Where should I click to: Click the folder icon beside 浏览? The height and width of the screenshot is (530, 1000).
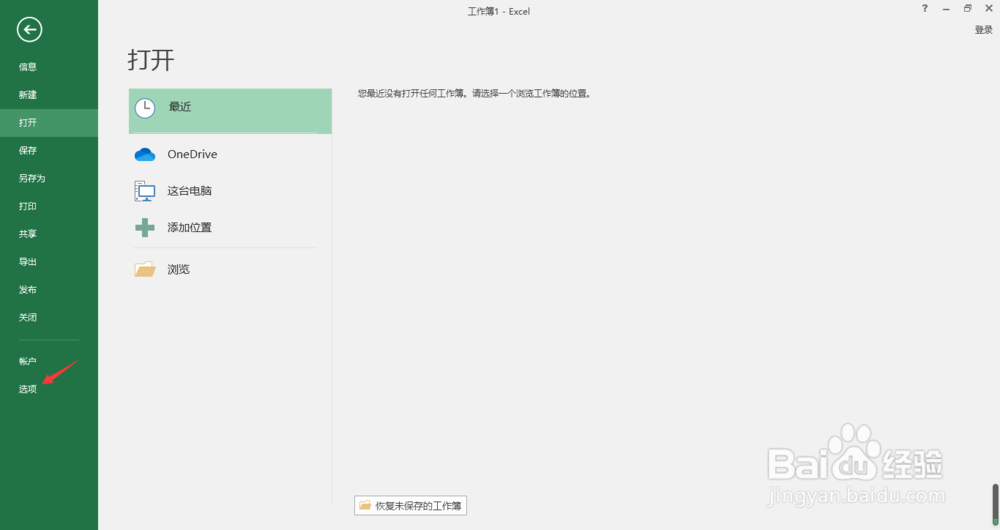(x=145, y=269)
